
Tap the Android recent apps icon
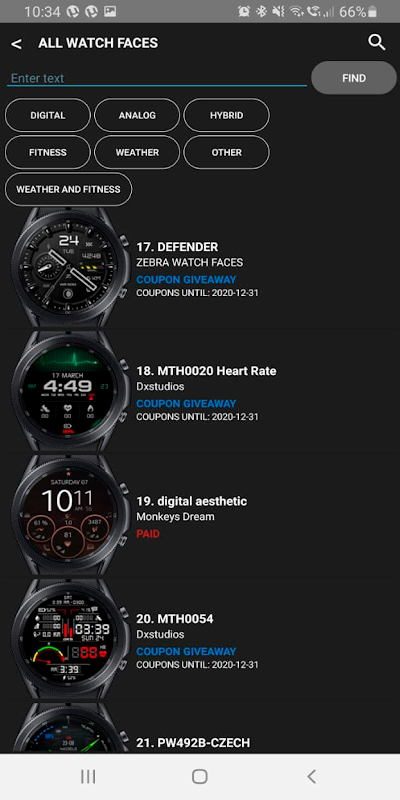(x=88, y=777)
